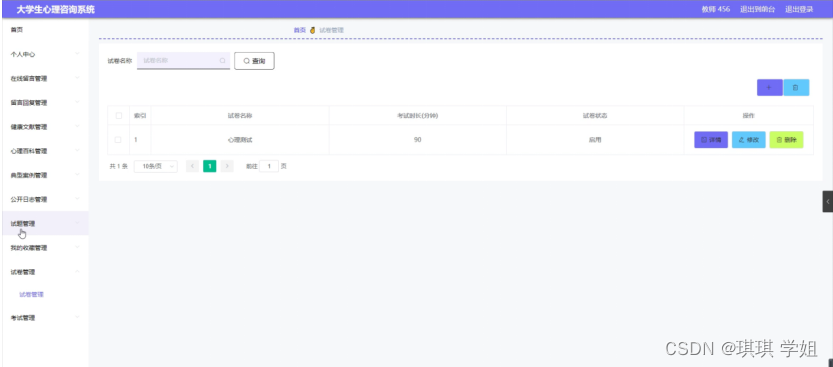Expand 典型案例管理 via its chevron
The height and width of the screenshot is (367, 833).
[x=77, y=175]
